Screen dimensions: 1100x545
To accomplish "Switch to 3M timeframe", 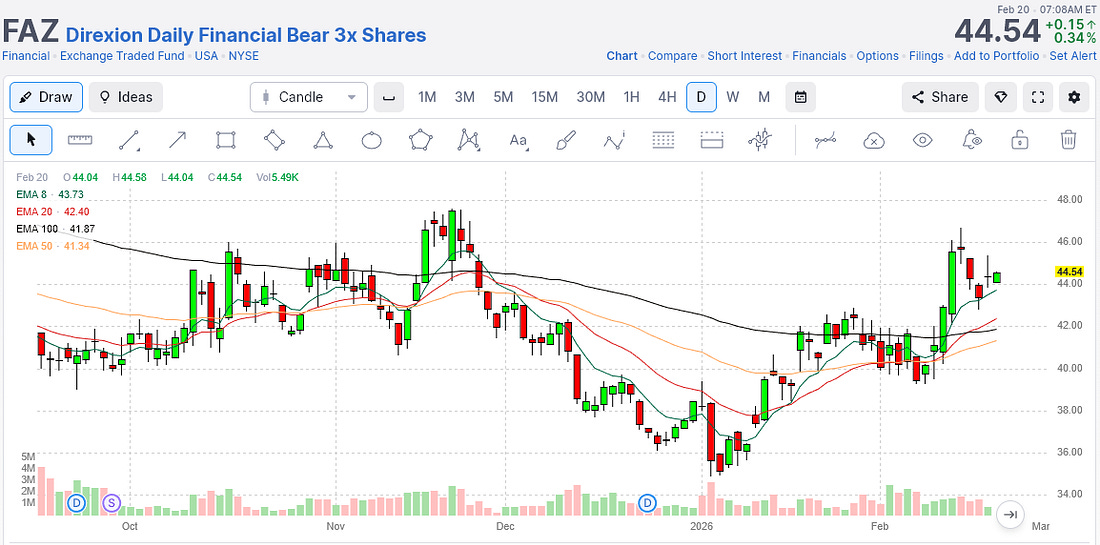I will pyautogui.click(x=464, y=97).
